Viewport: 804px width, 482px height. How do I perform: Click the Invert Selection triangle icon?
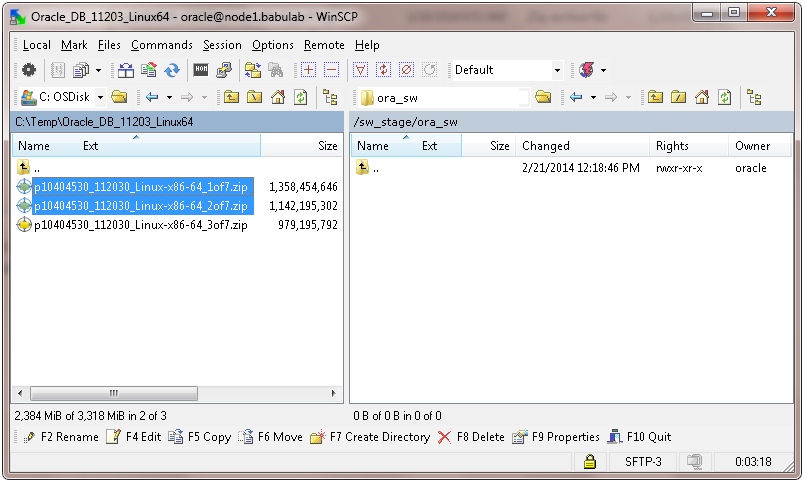coord(360,70)
